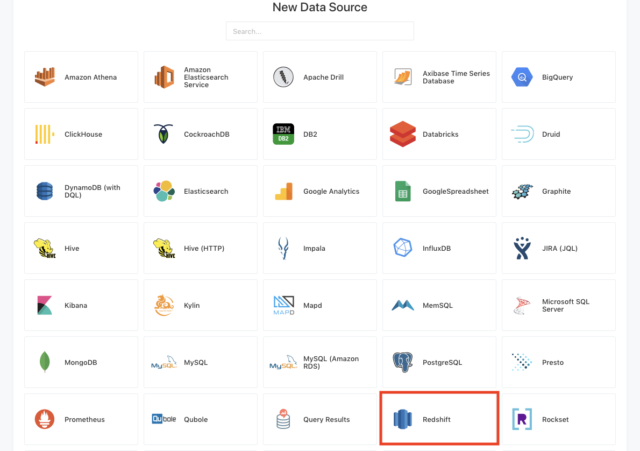
Task: Choose the BigQuery hexagon icon
Action: 522,77
